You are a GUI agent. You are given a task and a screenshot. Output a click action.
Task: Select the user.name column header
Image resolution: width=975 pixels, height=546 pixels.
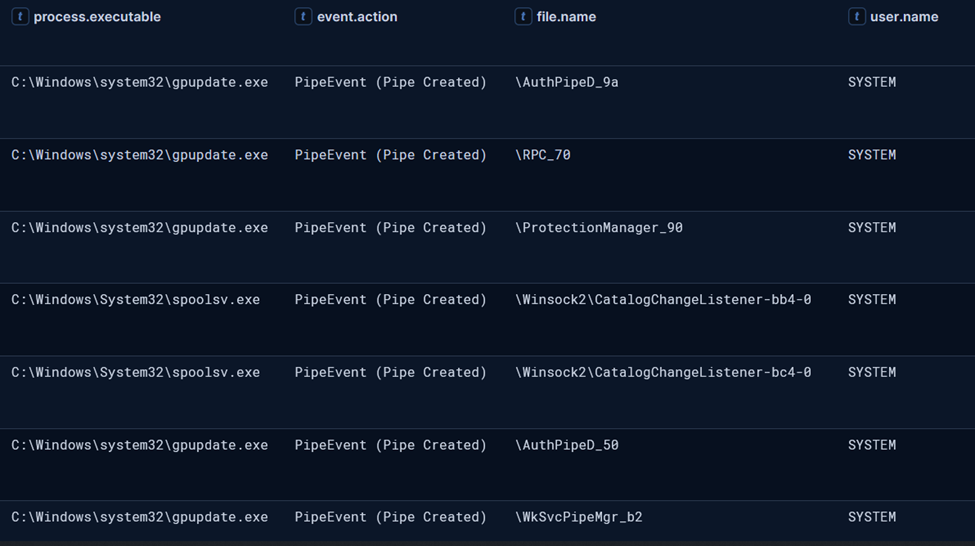pyautogui.click(x=904, y=17)
